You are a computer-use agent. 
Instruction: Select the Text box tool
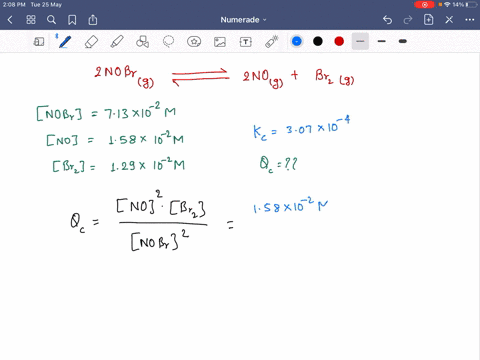[246, 42]
